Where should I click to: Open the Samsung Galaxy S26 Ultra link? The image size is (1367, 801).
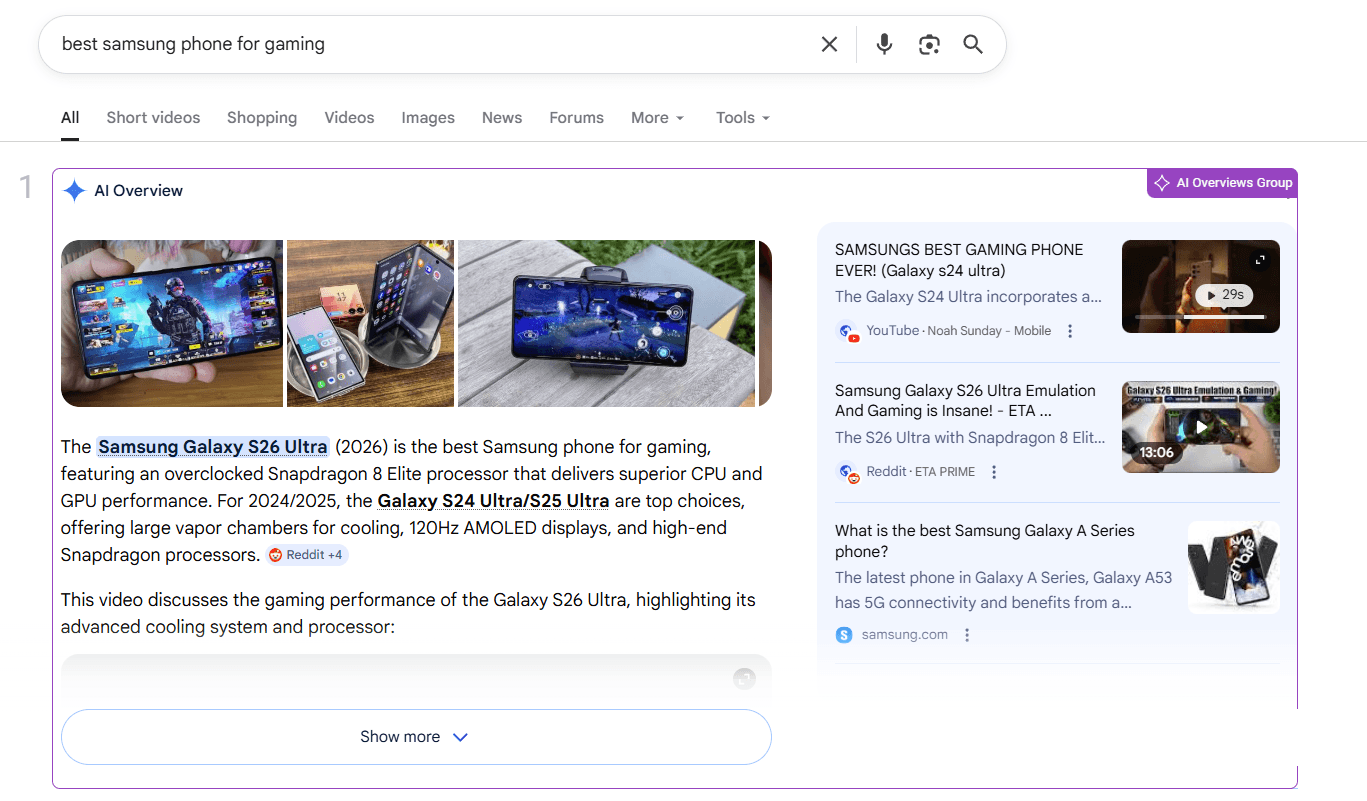212,446
